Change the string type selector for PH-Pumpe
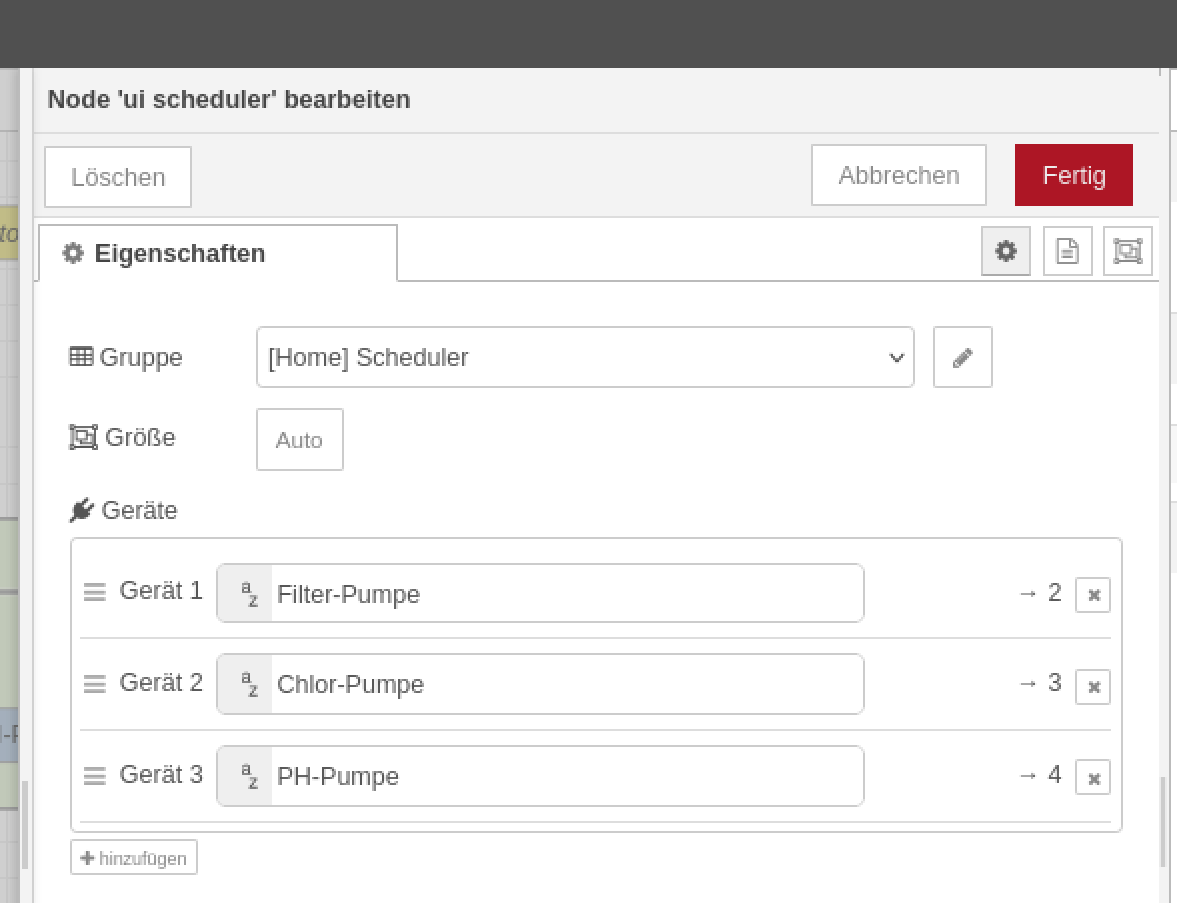 246,776
